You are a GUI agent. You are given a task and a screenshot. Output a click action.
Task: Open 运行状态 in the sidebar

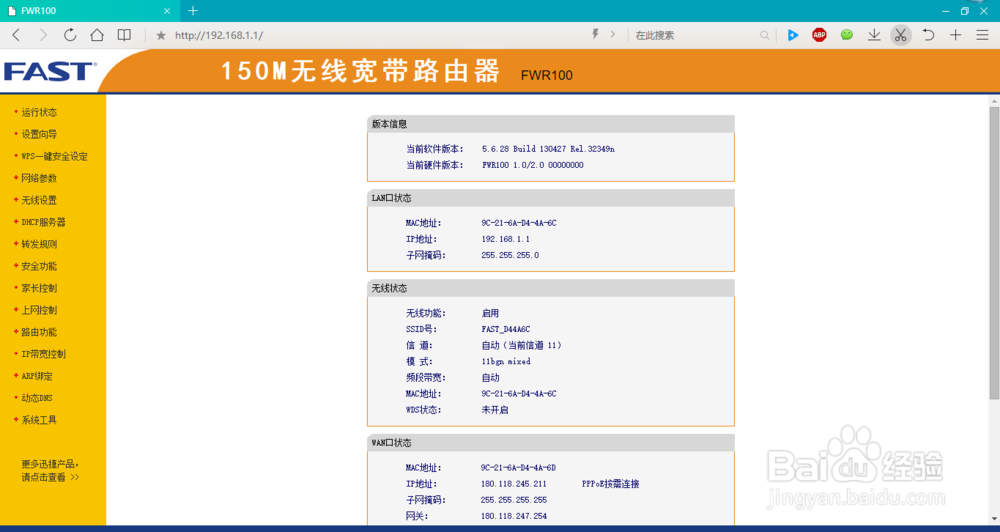(x=39, y=112)
